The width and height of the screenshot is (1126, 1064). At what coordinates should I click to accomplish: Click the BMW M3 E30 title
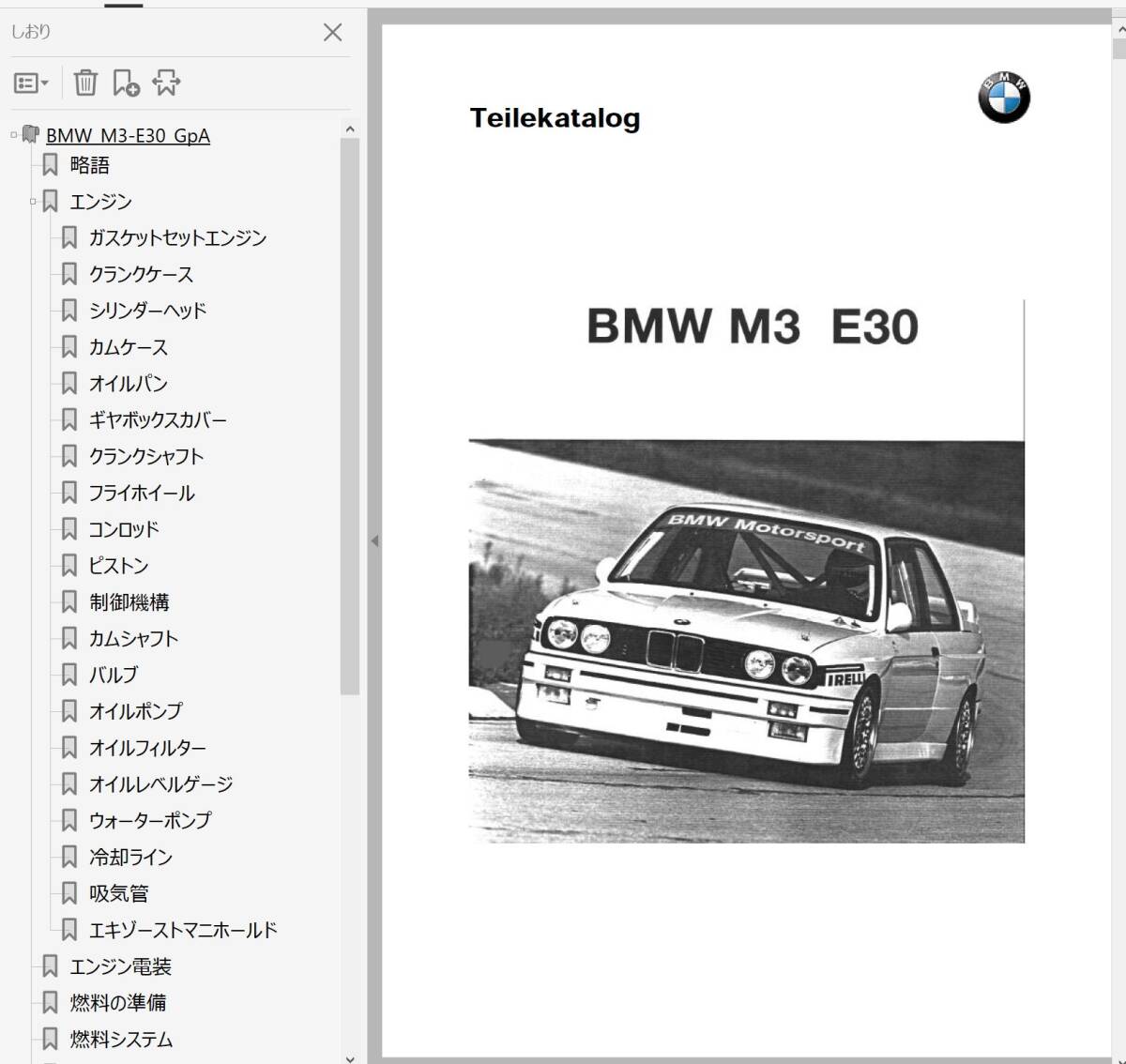[x=753, y=327]
